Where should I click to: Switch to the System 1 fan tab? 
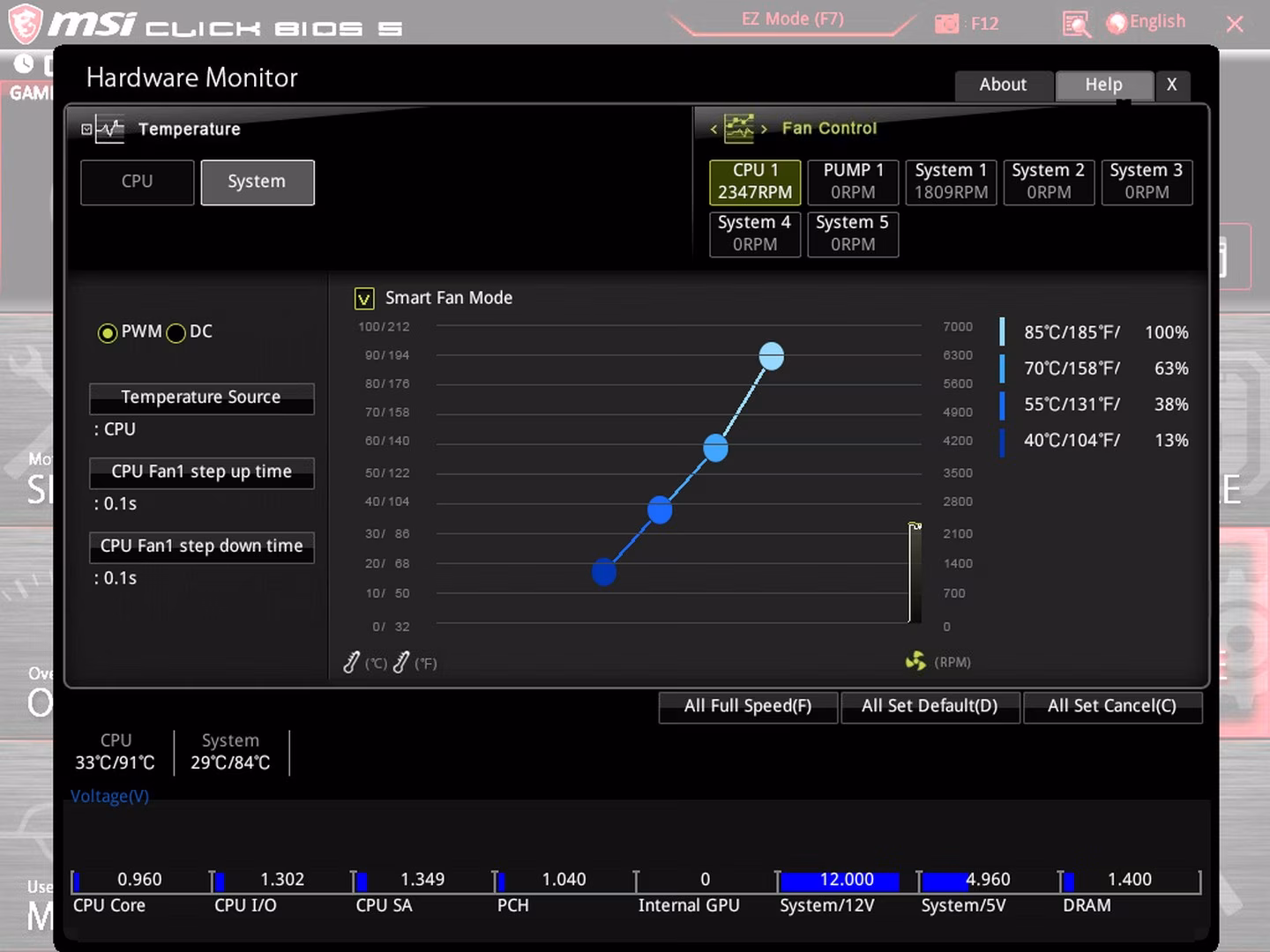pyautogui.click(x=951, y=182)
